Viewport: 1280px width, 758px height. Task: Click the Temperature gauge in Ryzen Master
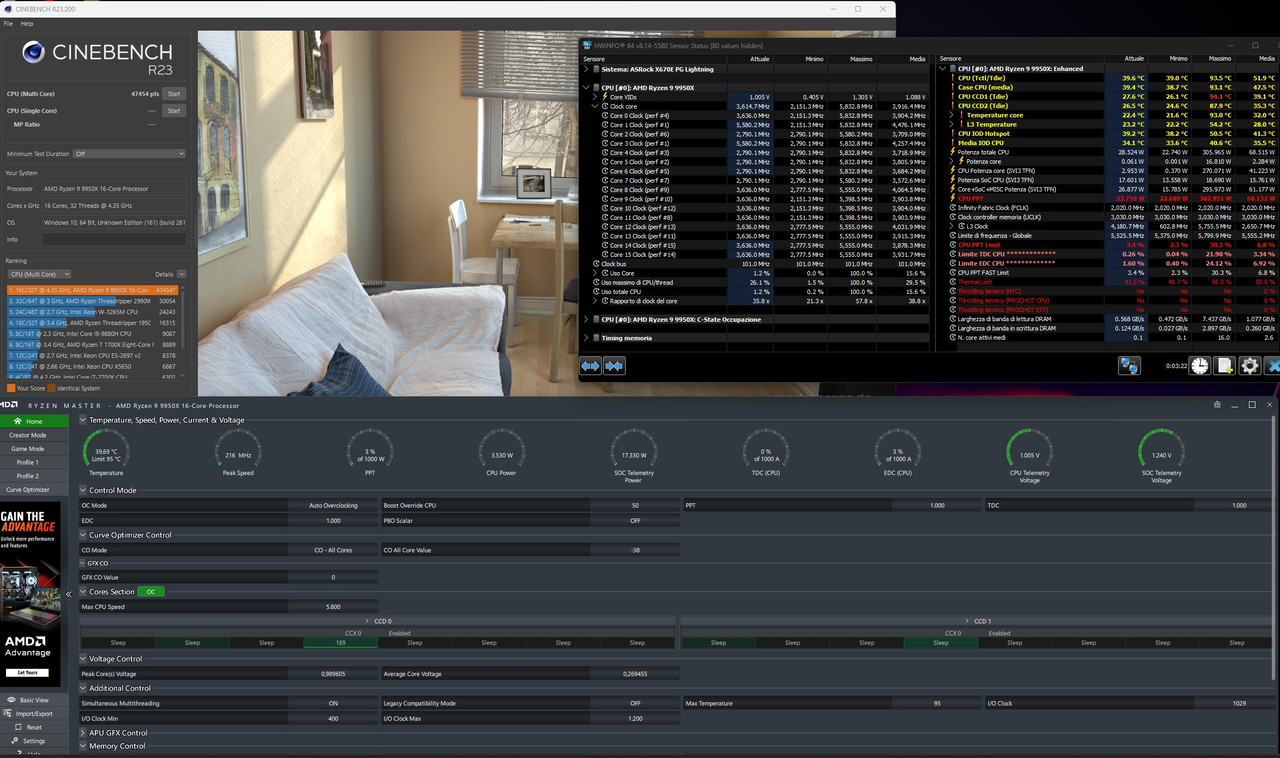[x=106, y=452]
